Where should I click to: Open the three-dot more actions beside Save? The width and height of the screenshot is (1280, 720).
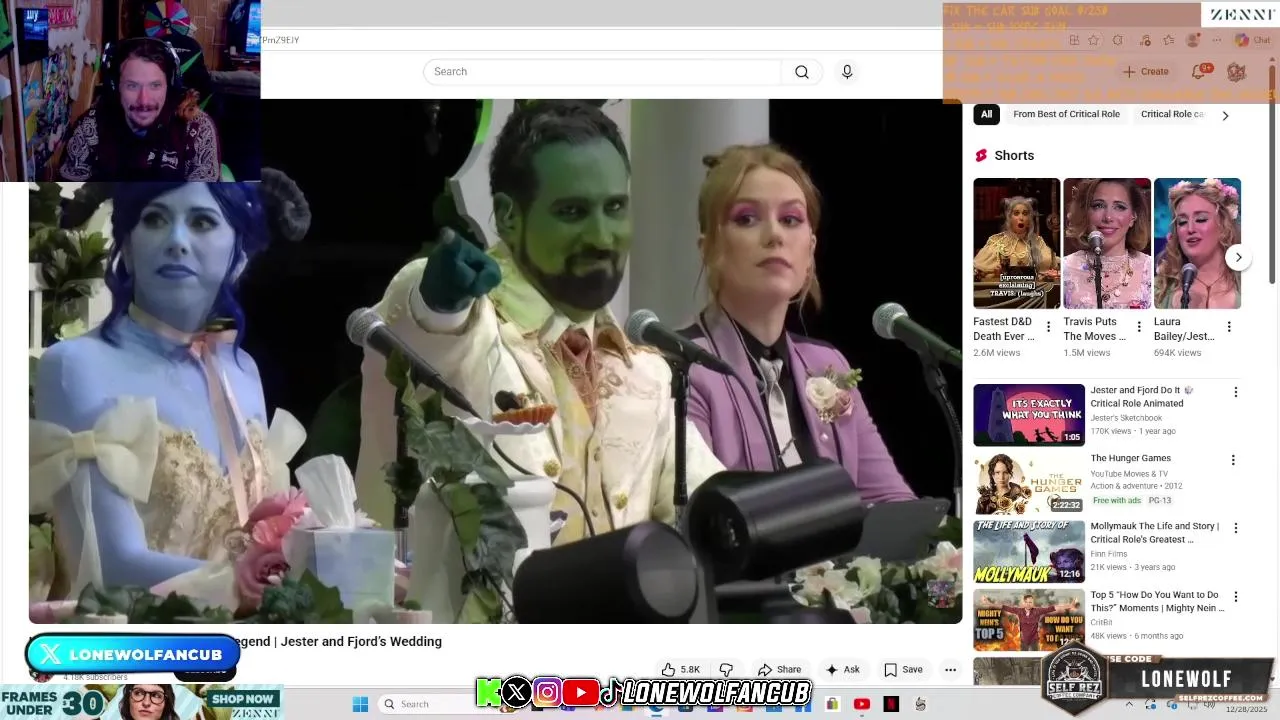950,669
